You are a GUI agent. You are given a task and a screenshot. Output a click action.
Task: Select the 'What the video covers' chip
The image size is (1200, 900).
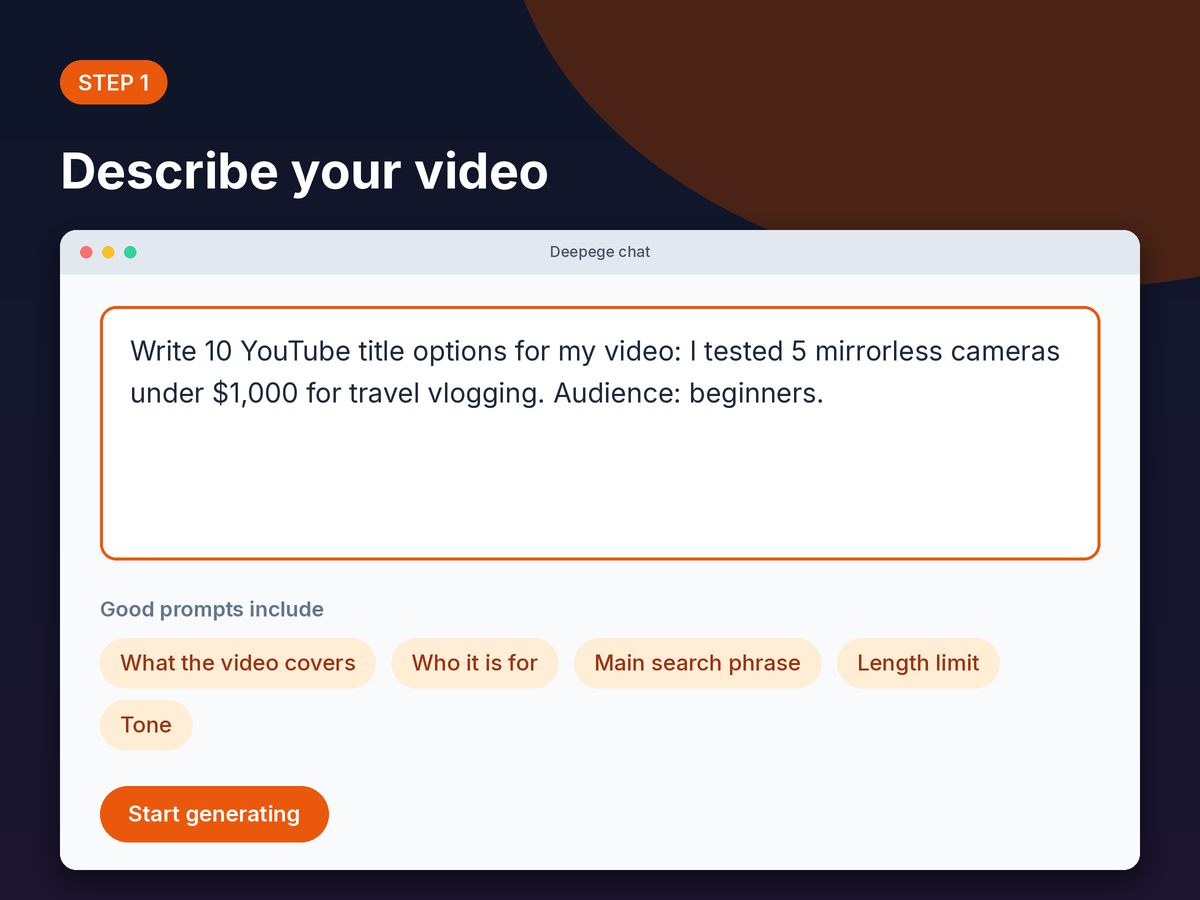238,663
